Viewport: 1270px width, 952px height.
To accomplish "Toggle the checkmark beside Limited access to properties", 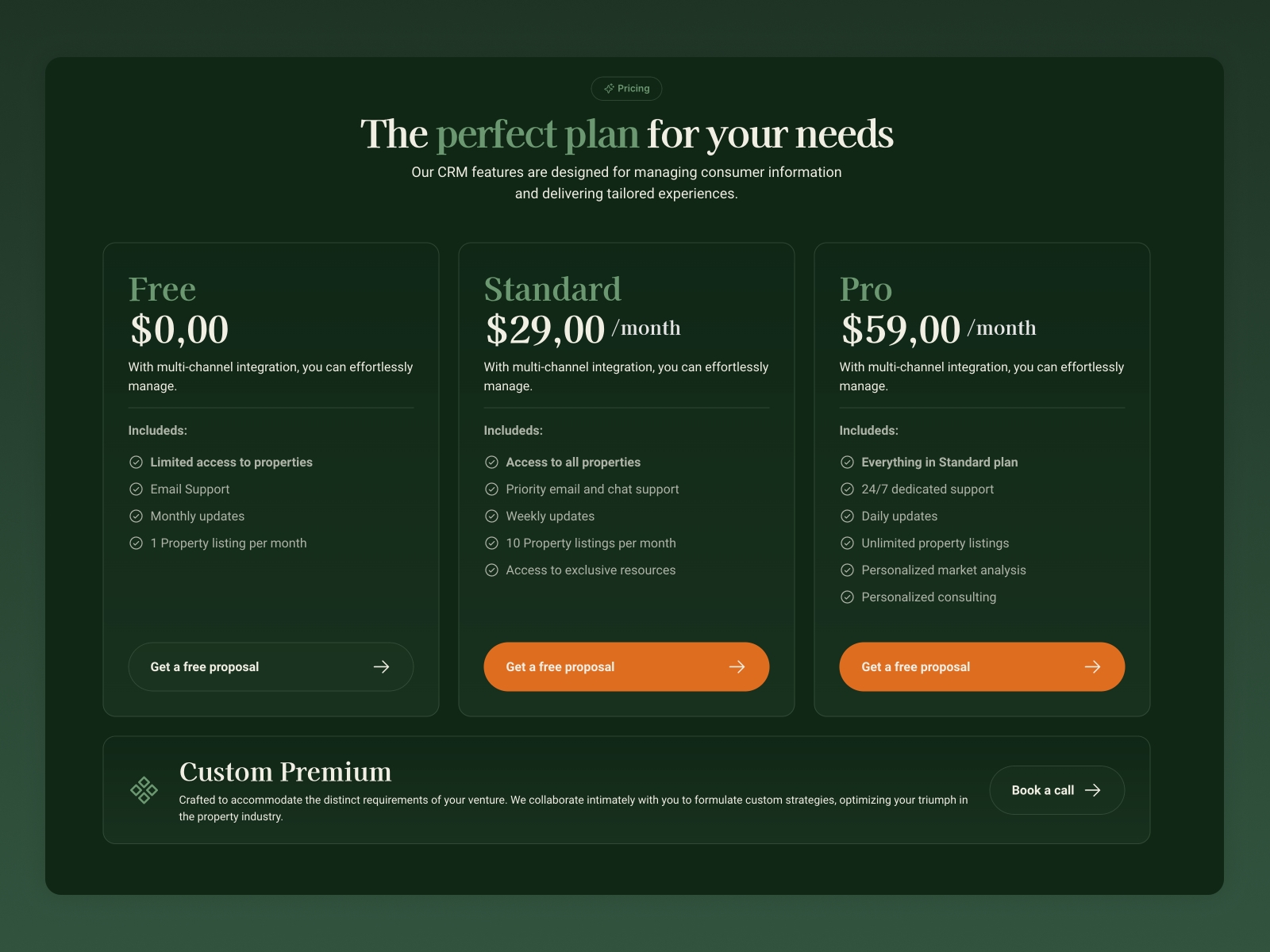I will [x=134, y=462].
